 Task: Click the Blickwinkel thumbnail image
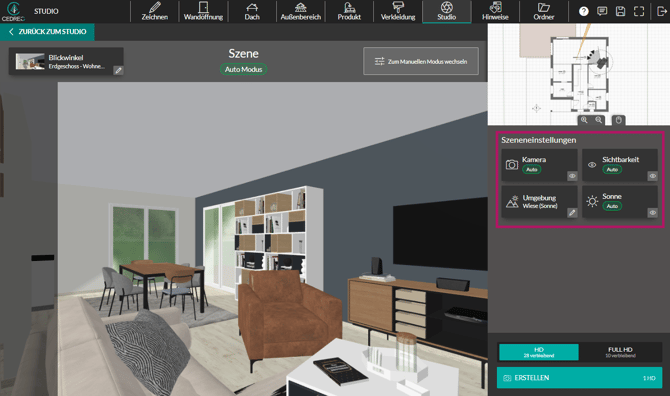30,62
